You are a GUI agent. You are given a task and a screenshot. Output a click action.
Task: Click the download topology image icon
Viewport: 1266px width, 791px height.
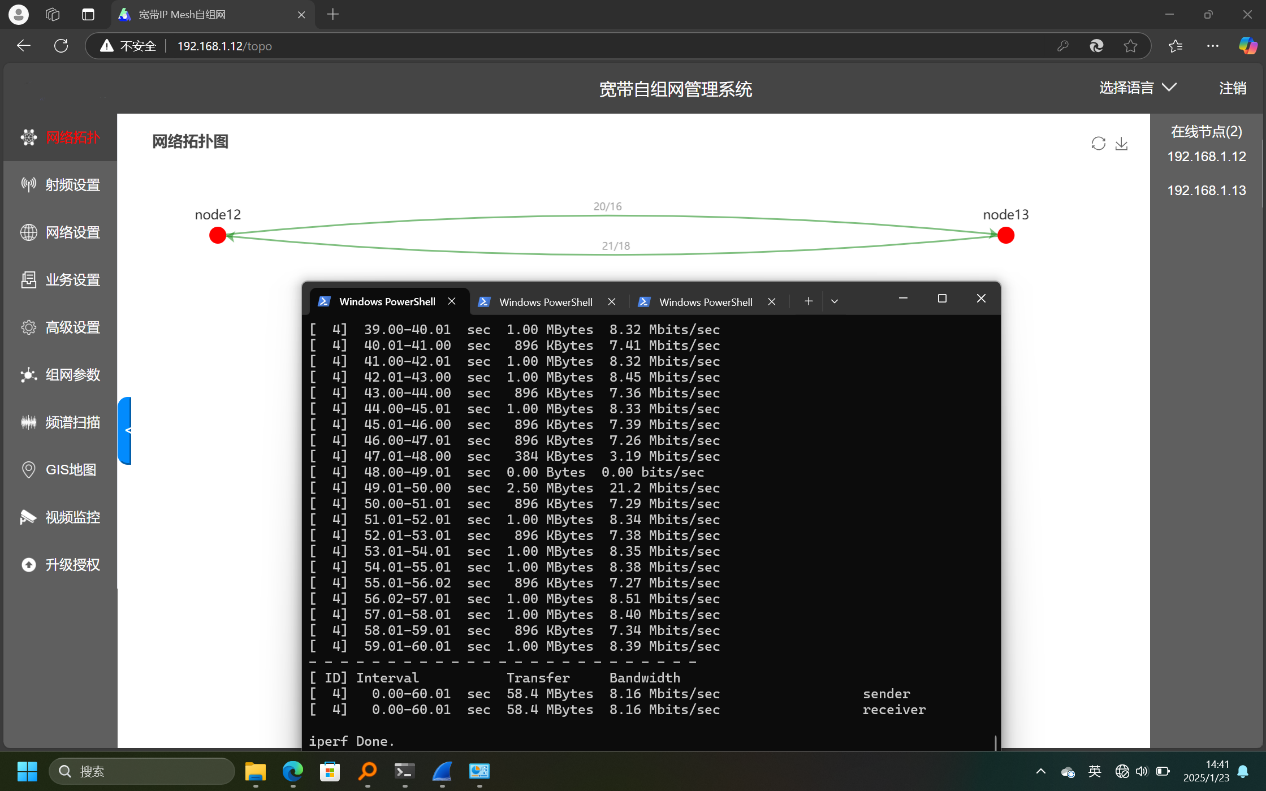(x=1121, y=143)
